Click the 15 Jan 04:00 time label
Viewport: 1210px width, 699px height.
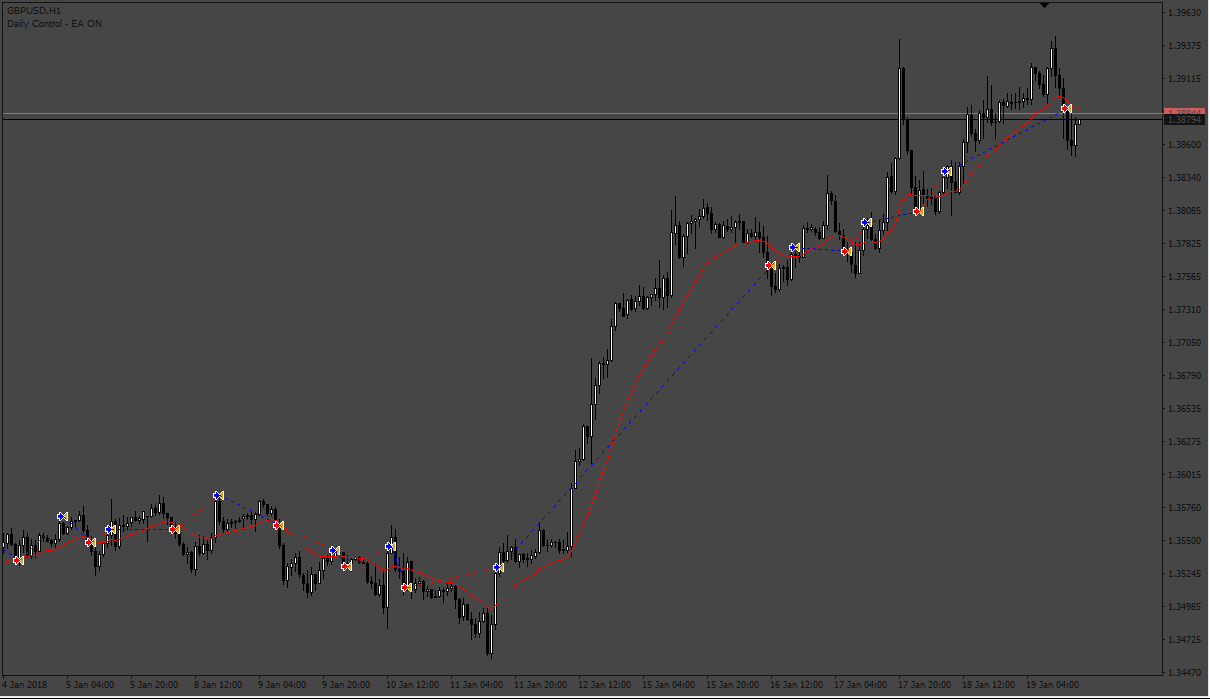668,686
